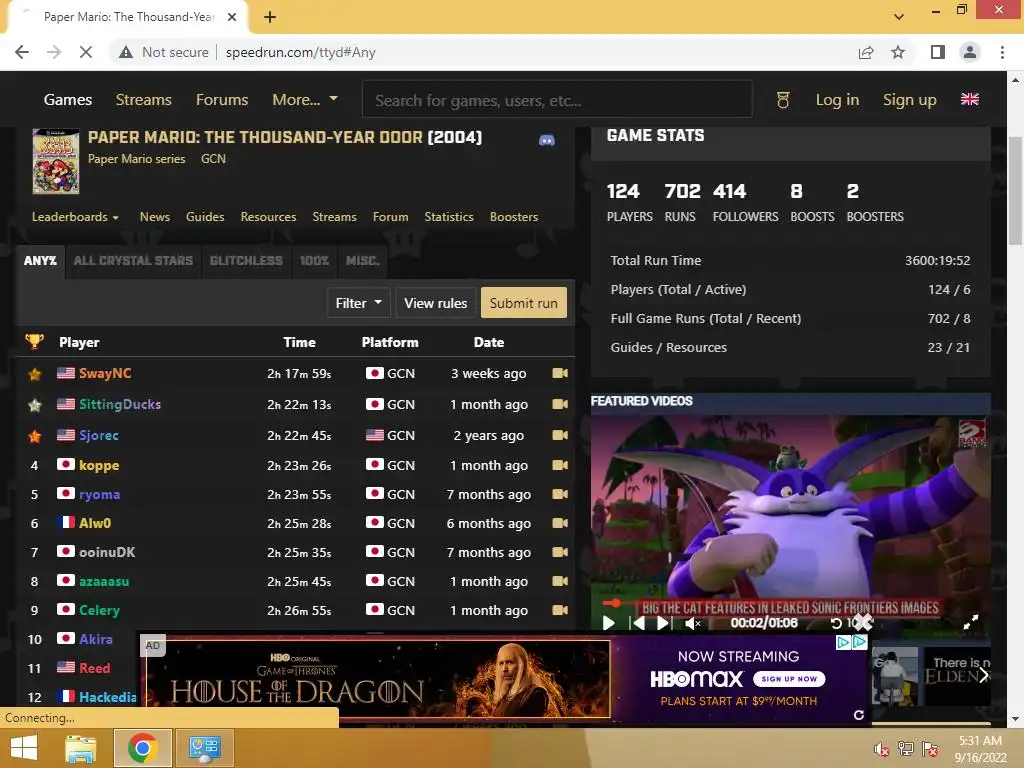Open the ooinuDK run video icon

click(x=560, y=552)
